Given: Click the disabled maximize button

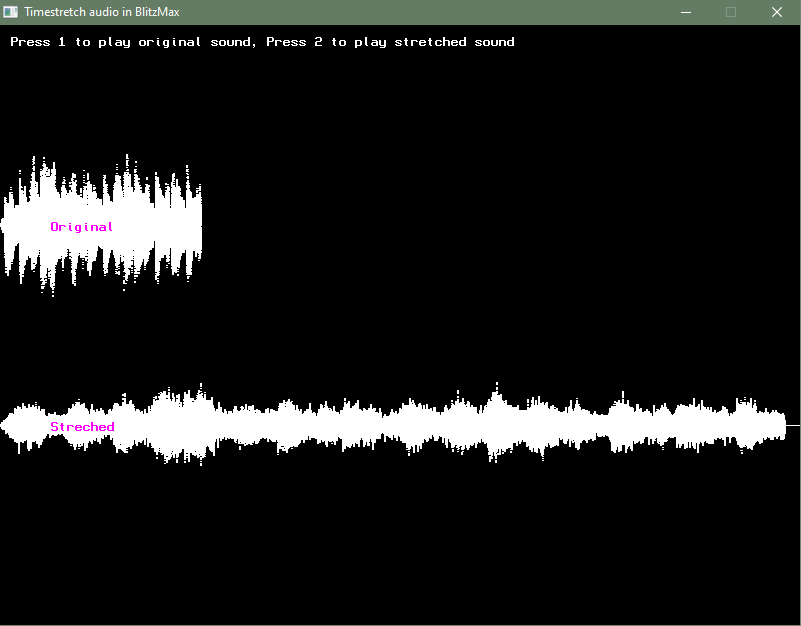Looking at the screenshot, I should [731, 12].
